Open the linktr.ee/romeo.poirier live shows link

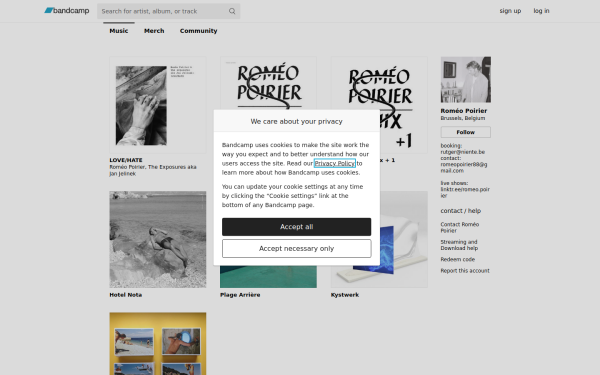coord(465,192)
